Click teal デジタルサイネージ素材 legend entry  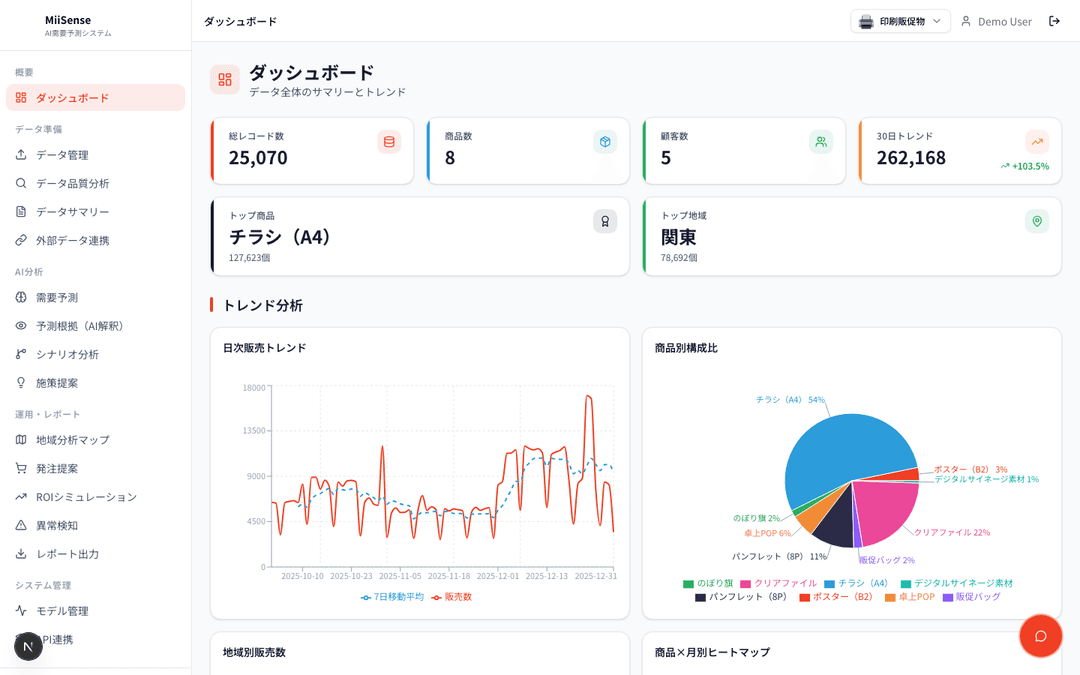coord(957,583)
